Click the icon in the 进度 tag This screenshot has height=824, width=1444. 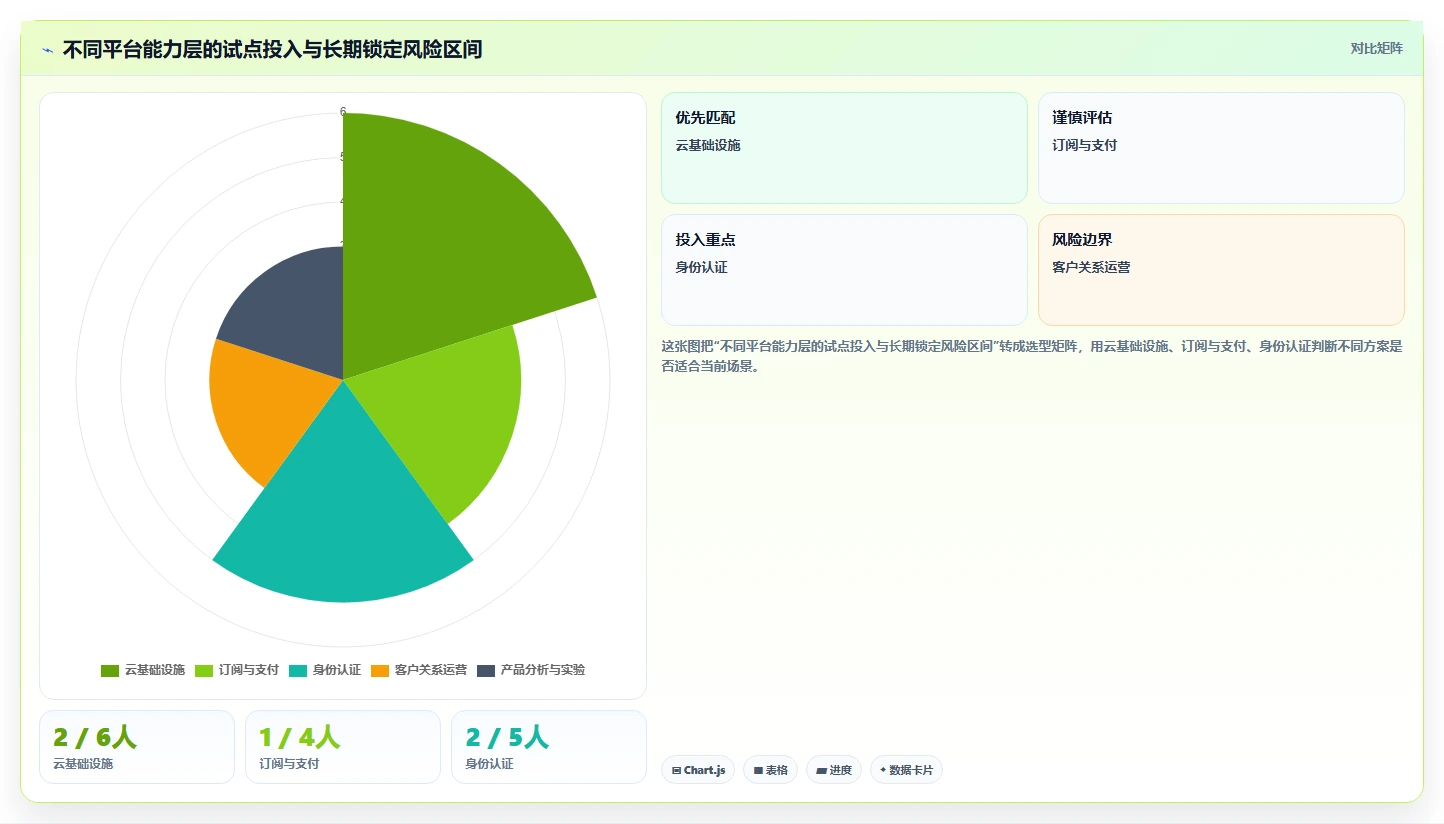(x=821, y=771)
